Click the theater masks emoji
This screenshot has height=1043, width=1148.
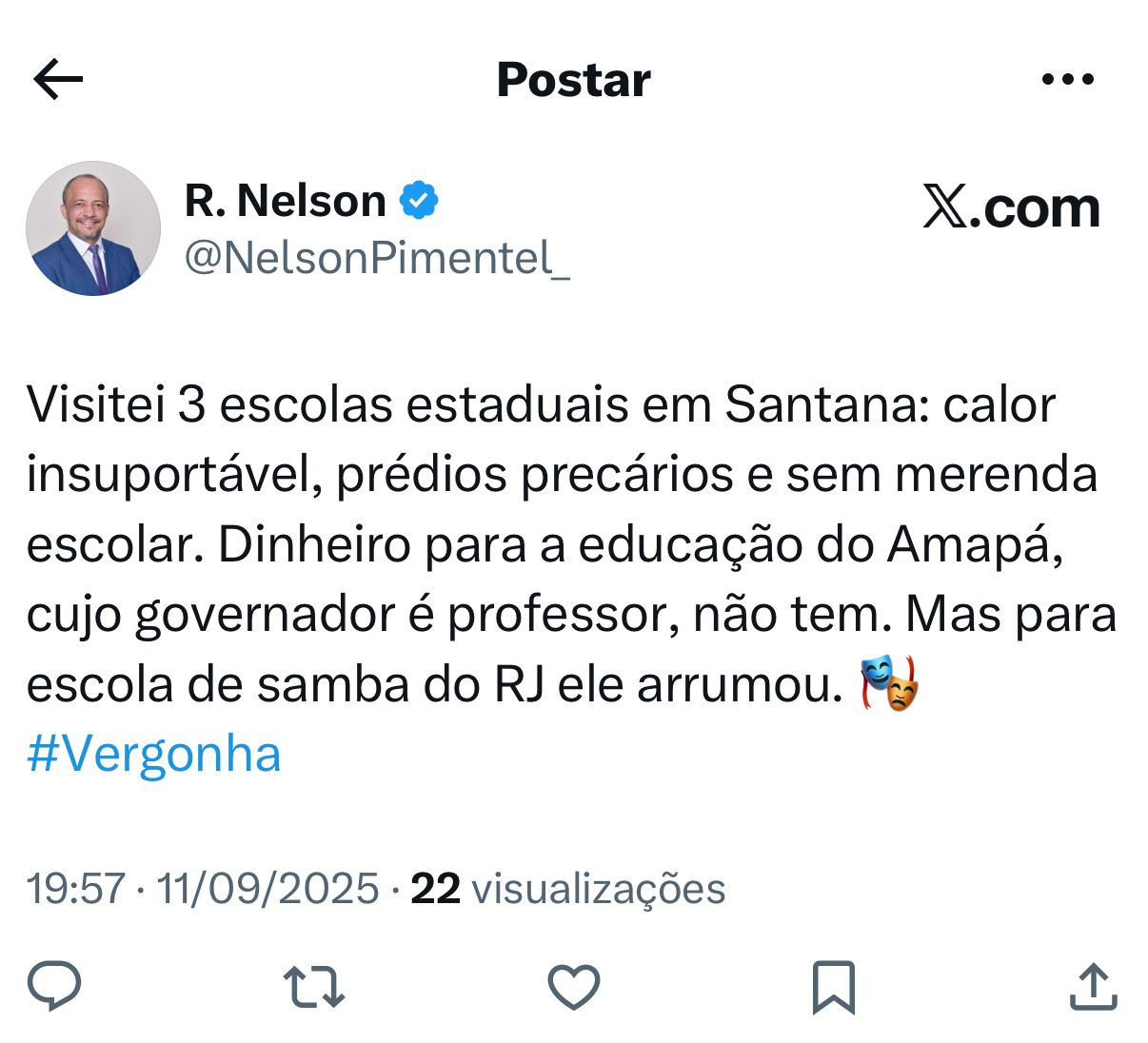point(889,683)
